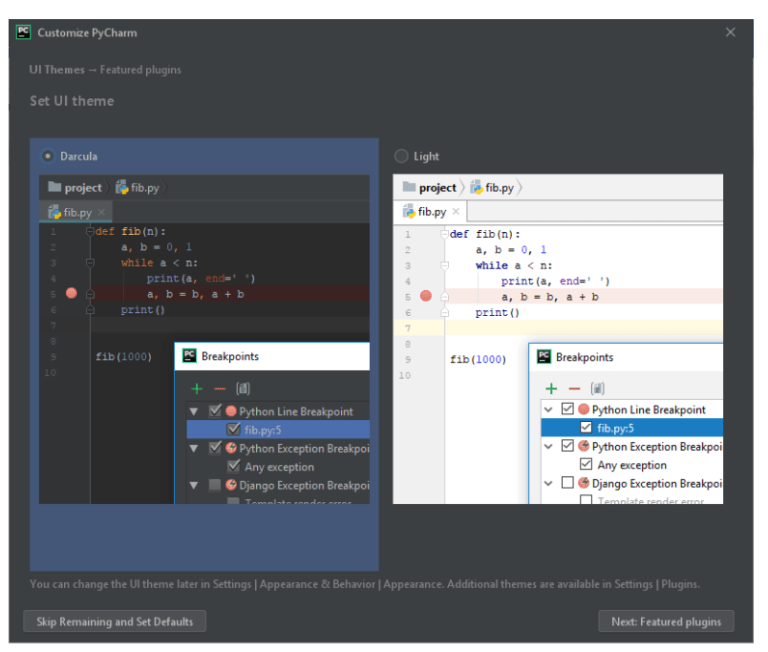Click the 'Light' theme label
This screenshot has width=768, height=652.
(x=426, y=157)
